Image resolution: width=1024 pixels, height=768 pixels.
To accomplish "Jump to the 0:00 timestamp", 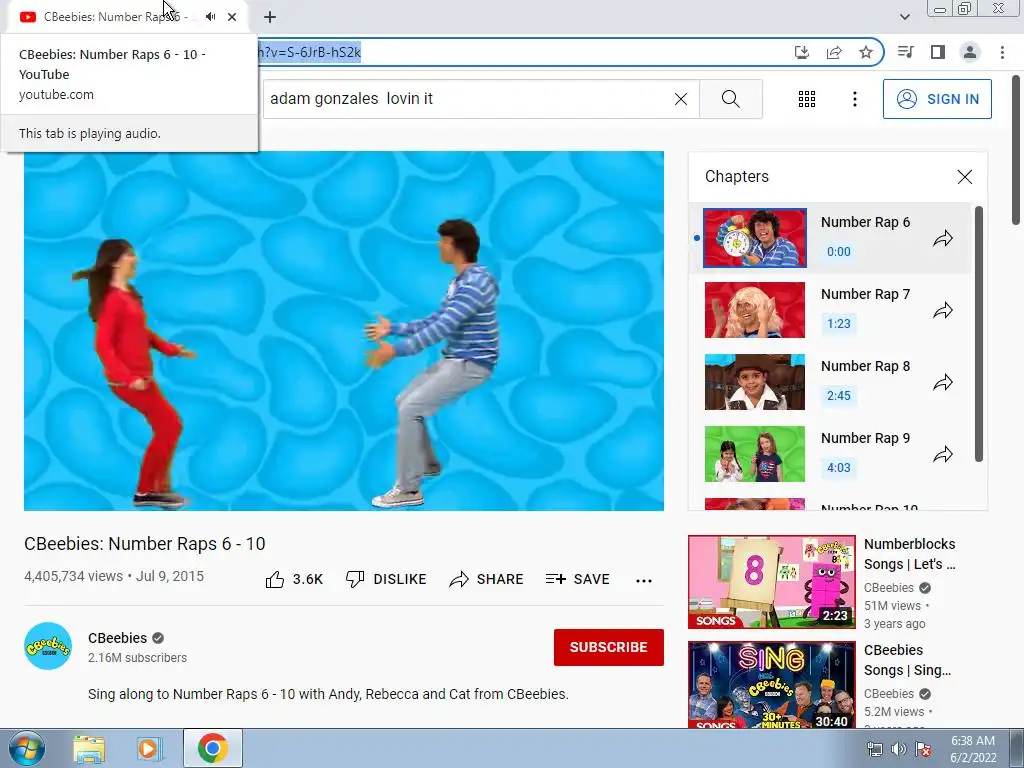I will pos(839,251).
